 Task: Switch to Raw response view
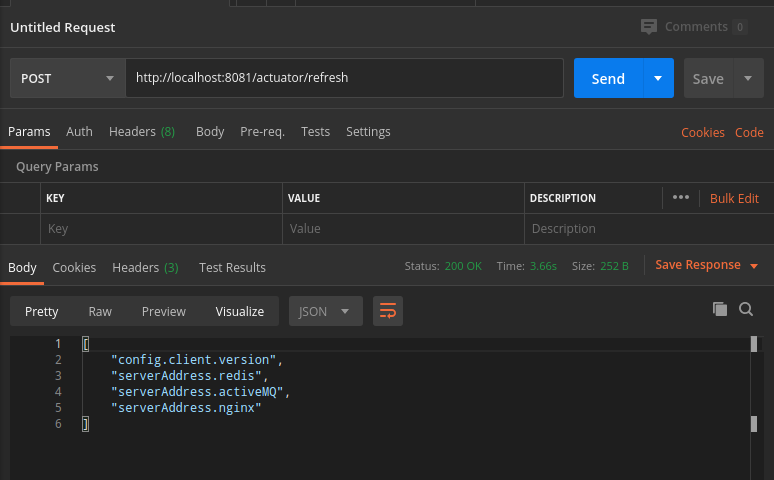(100, 311)
